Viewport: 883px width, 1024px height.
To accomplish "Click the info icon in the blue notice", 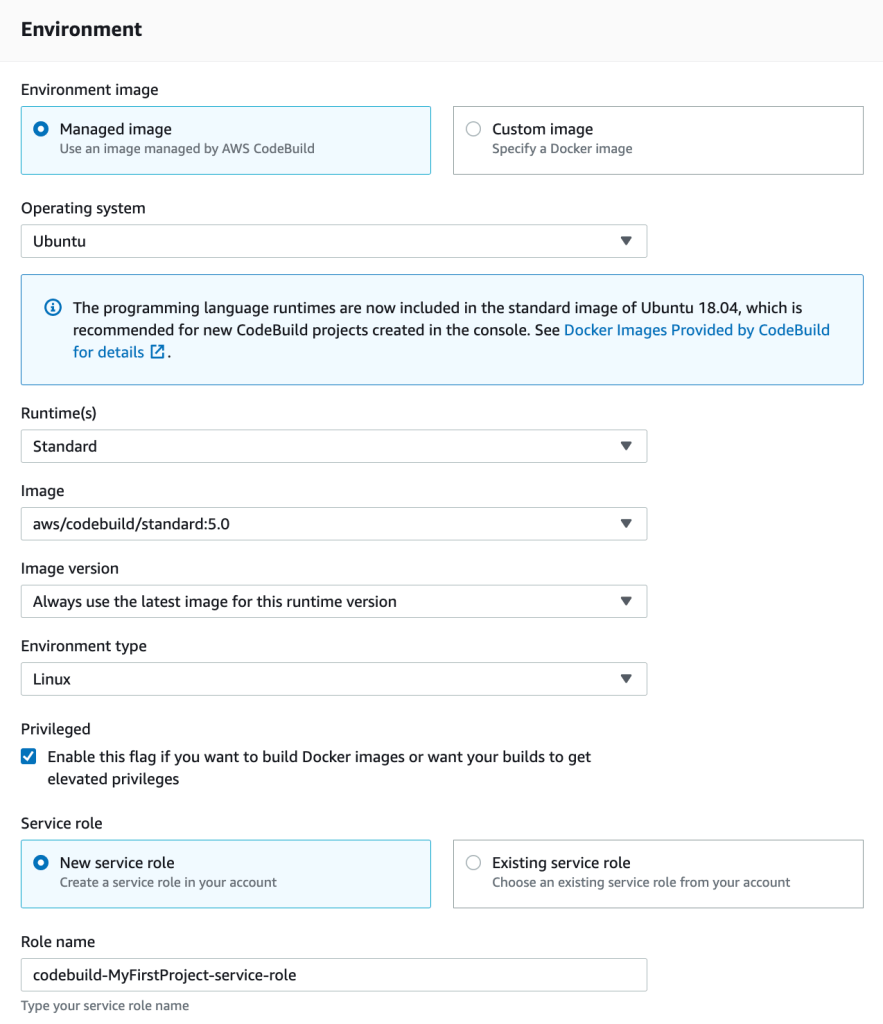I will point(52,307).
